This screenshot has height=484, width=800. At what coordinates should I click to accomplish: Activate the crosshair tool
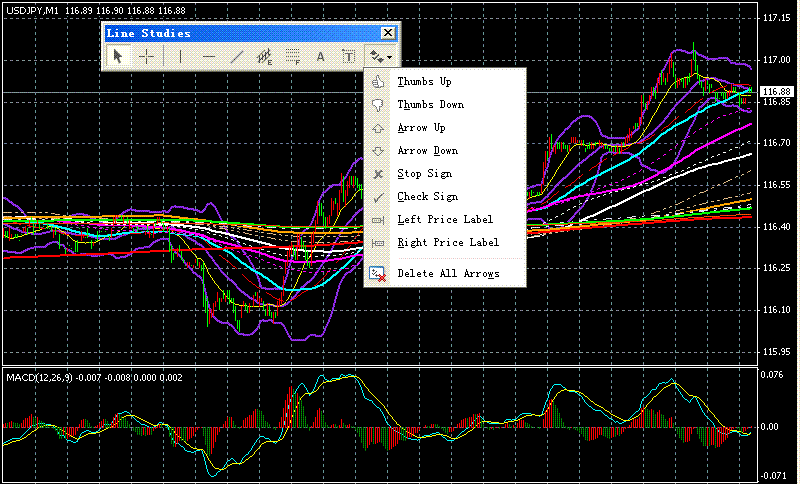pos(146,57)
